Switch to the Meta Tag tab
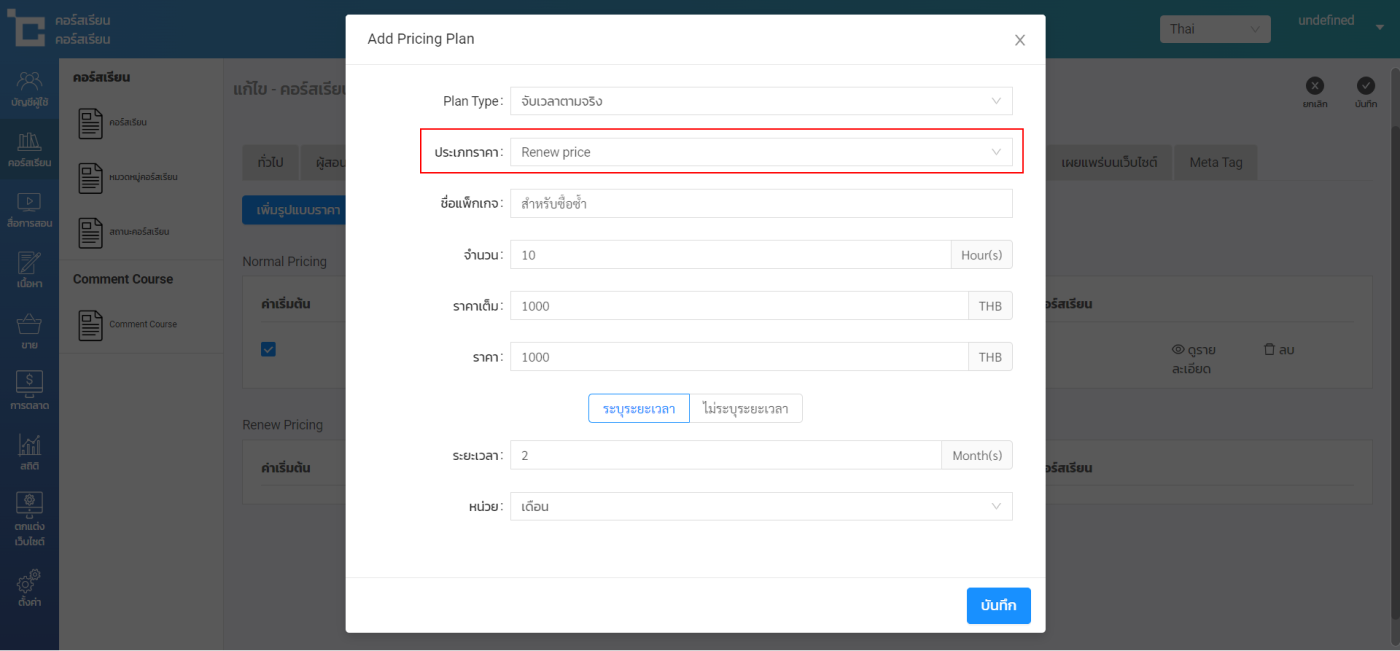Screen dimensions: 1400x651 (x=1215, y=162)
